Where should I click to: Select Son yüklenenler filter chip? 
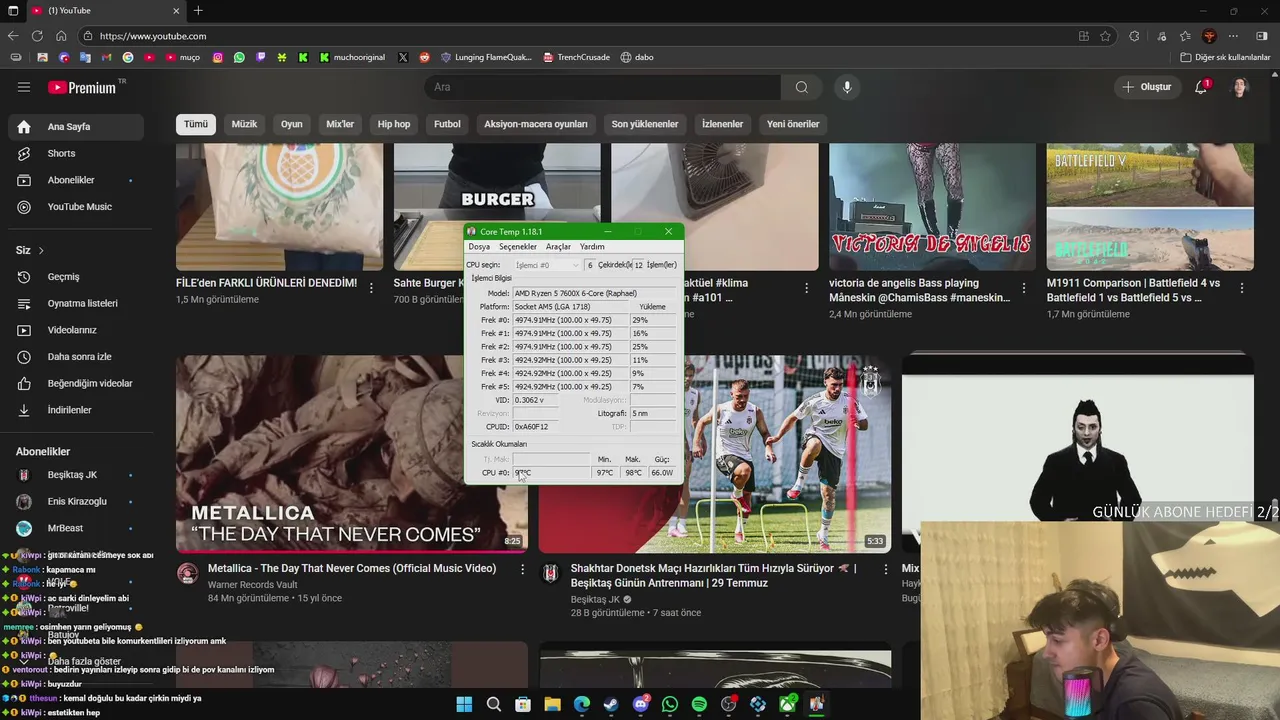click(x=645, y=124)
